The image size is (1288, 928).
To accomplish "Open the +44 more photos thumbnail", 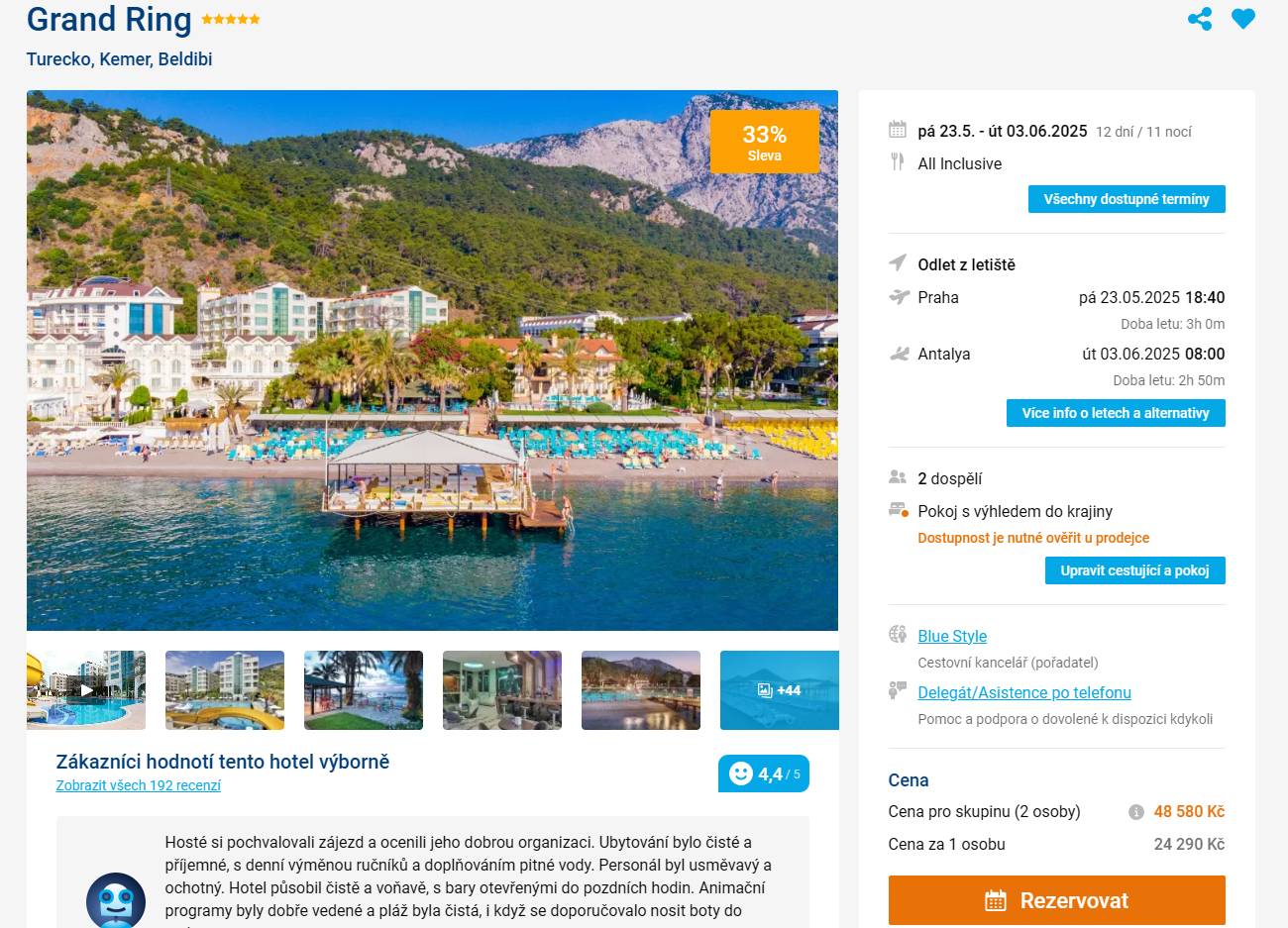I will click(779, 690).
